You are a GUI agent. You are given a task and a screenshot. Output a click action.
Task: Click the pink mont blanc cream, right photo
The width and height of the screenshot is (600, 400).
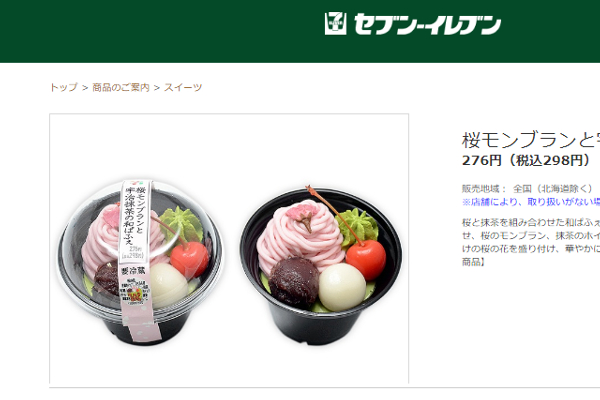tap(301, 236)
